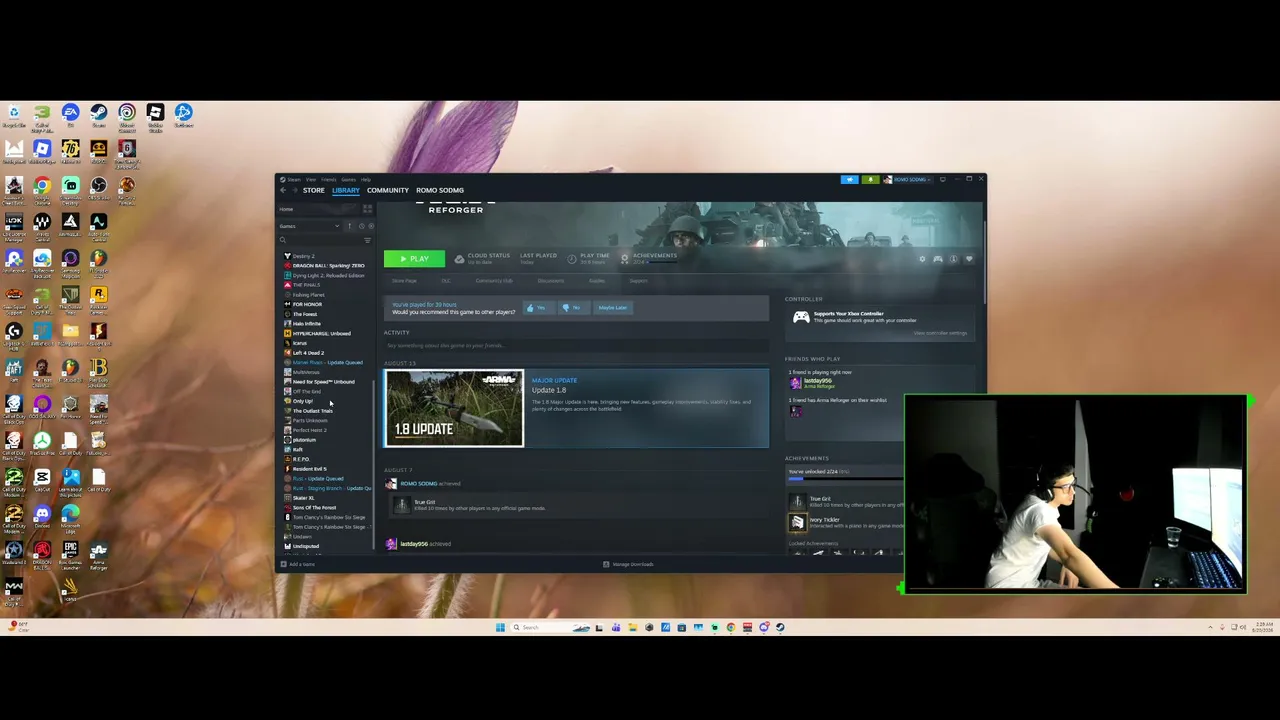Open the Steam menu

(292, 180)
